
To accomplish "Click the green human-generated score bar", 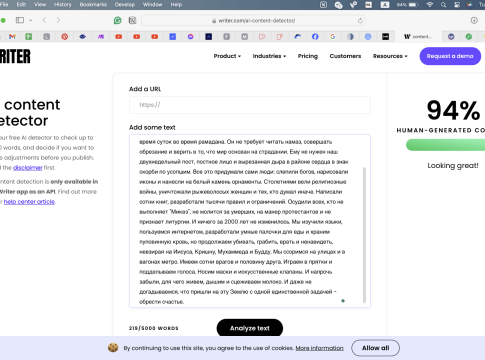I will (445, 145).
